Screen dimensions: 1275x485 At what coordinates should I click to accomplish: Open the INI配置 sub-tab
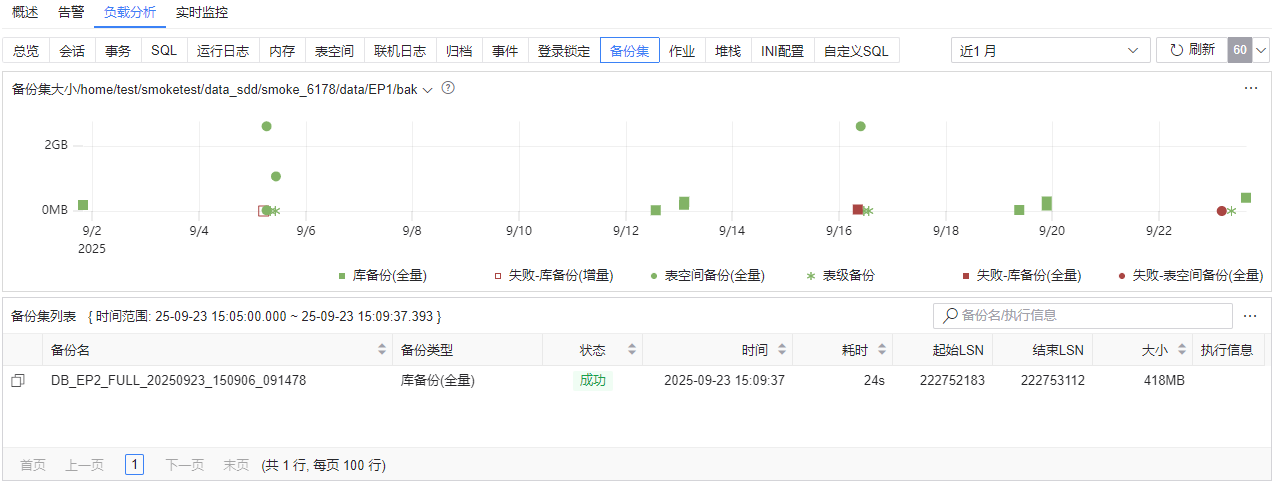782,50
